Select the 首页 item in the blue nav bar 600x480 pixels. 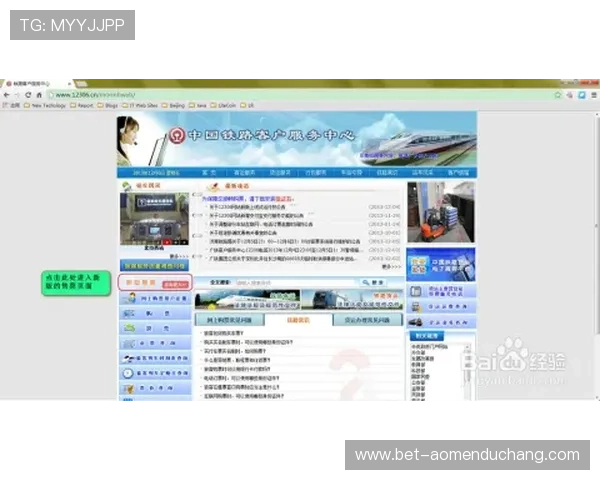(x=209, y=173)
